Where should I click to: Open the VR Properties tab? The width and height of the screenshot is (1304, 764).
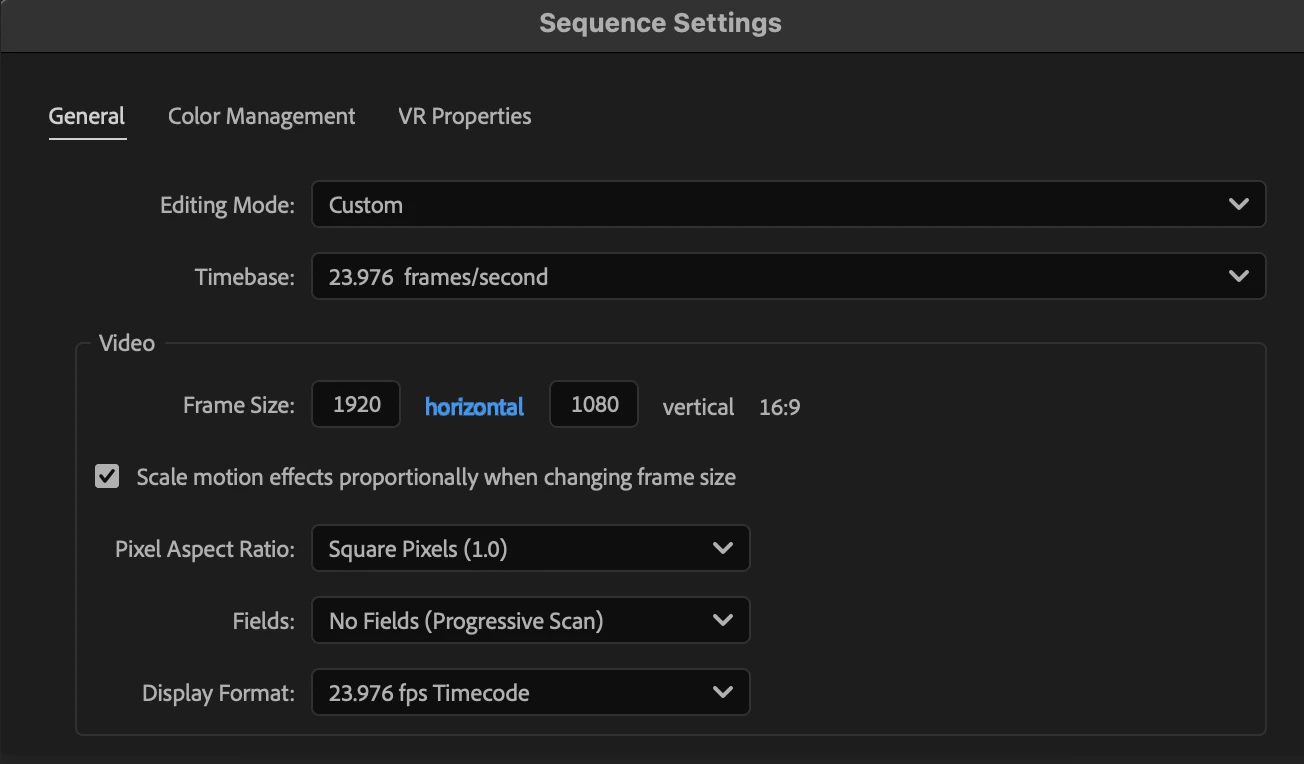[x=464, y=117]
